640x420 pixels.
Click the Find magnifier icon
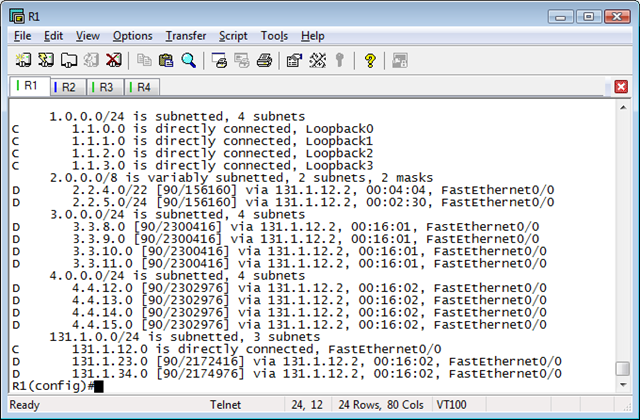pos(189,60)
